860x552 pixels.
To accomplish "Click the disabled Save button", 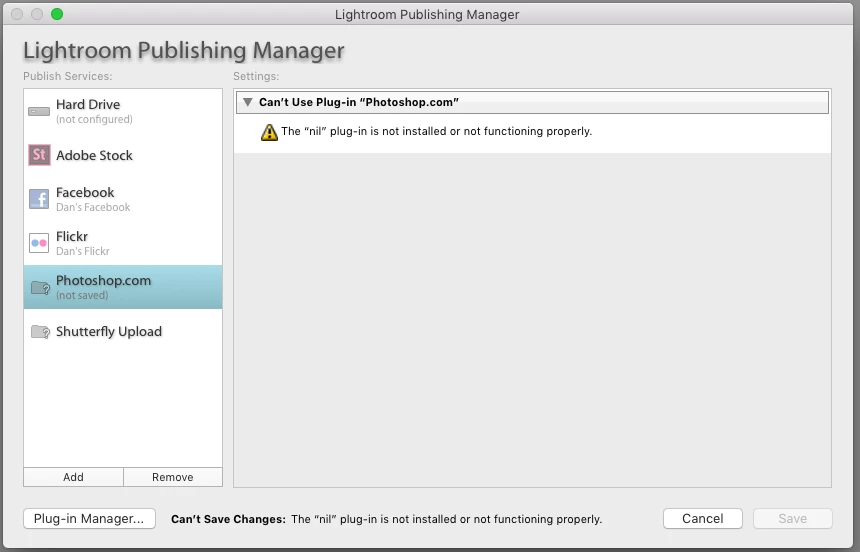I will click(x=793, y=519).
